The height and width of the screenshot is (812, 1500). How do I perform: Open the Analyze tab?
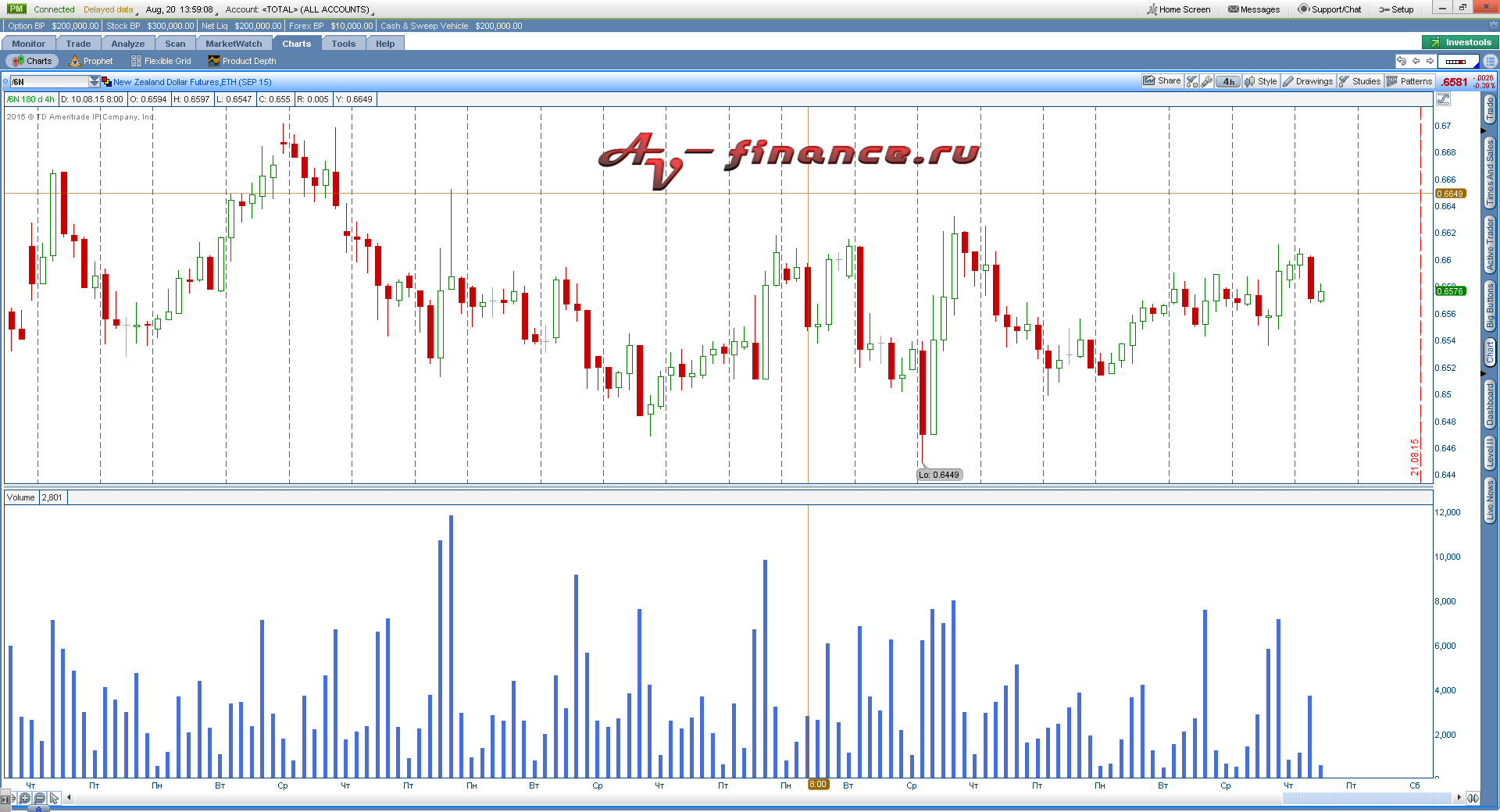[x=127, y=44]
